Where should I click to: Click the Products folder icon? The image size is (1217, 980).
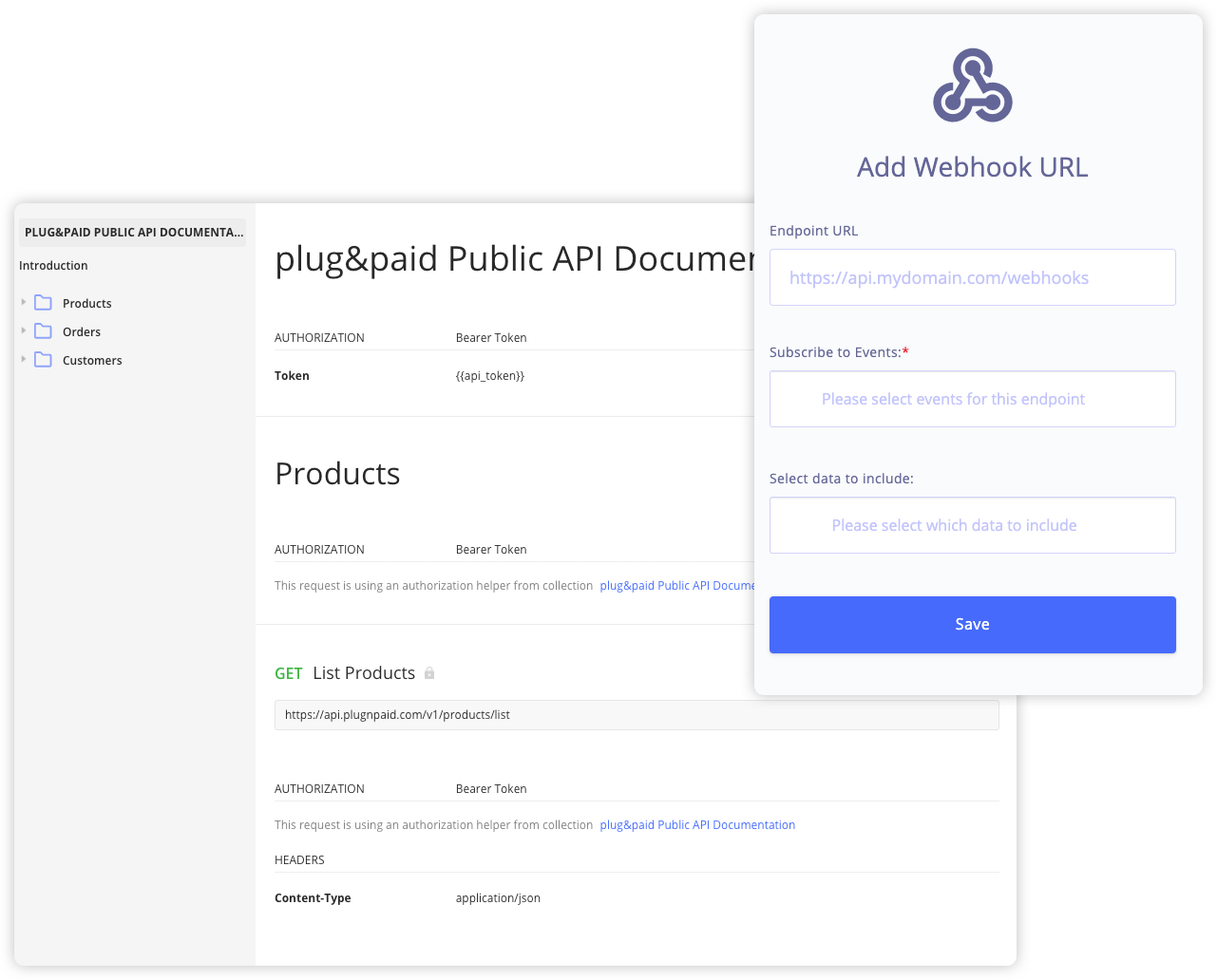coord(43,303)
